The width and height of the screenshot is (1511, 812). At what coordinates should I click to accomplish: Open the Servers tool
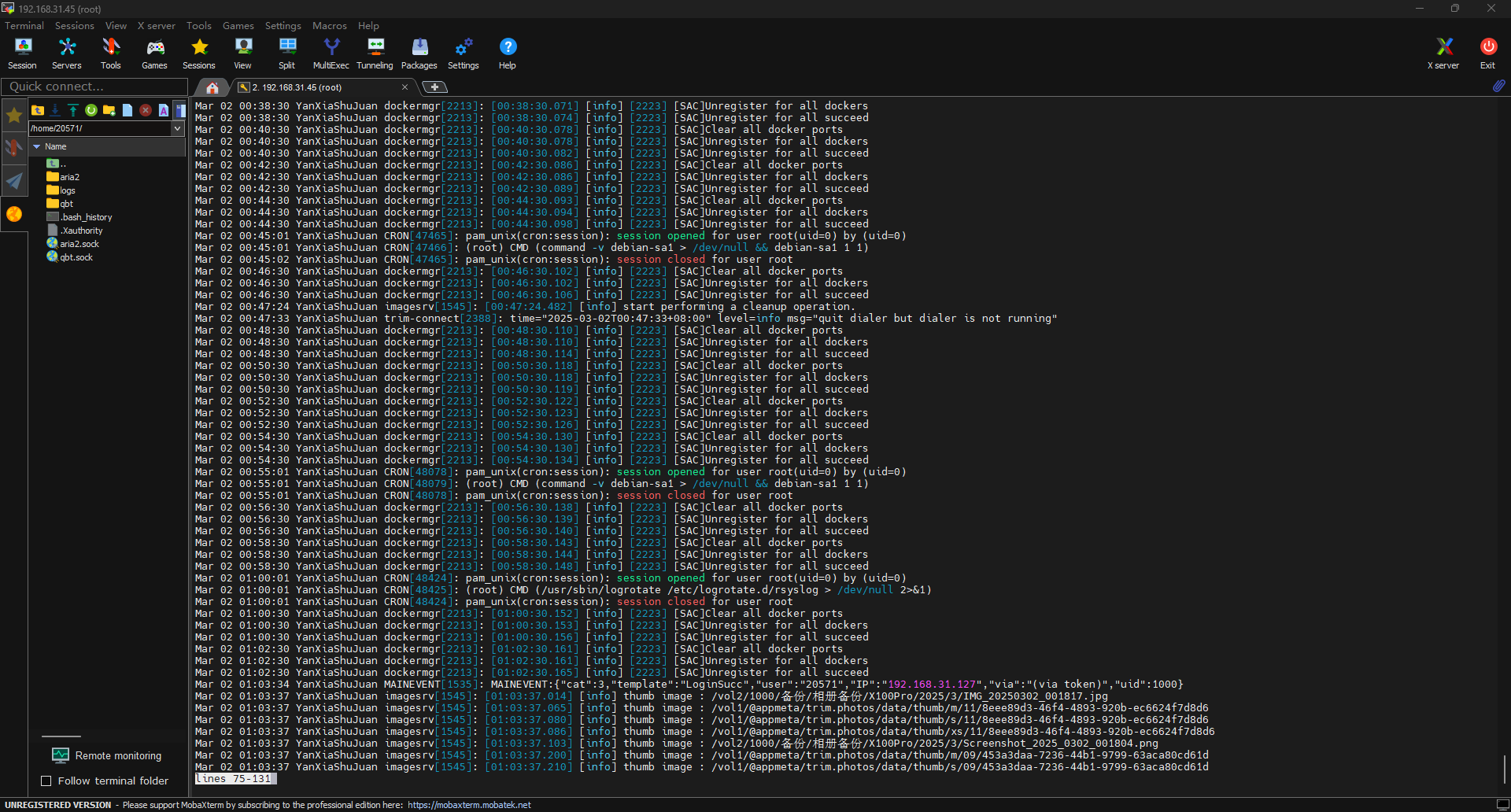67,54
